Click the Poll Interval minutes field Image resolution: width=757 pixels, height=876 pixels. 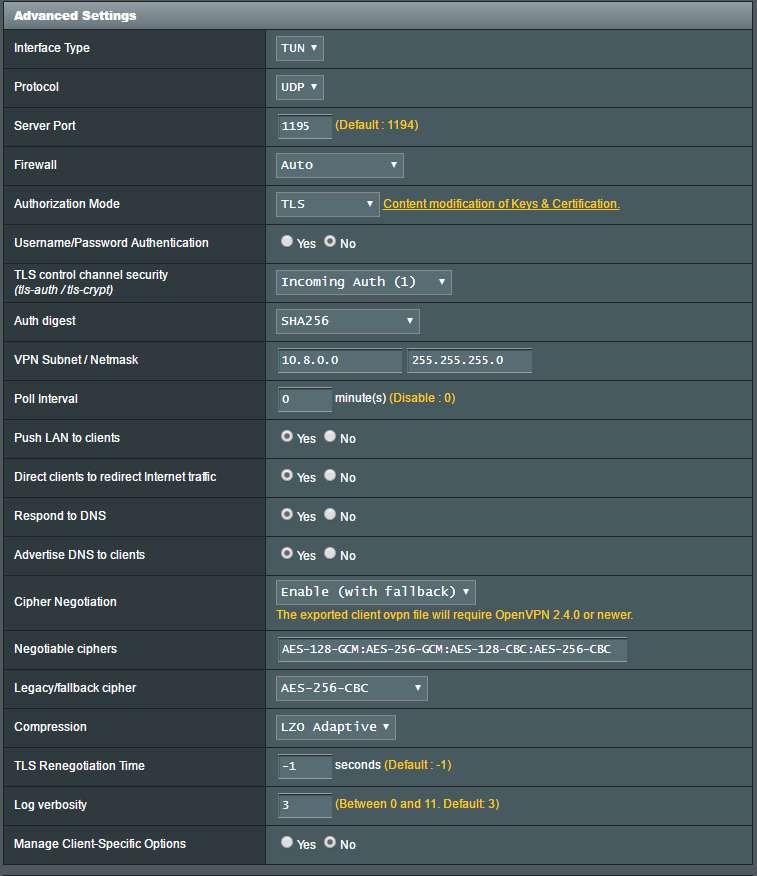pyautogui.click(x=305, y=399)
